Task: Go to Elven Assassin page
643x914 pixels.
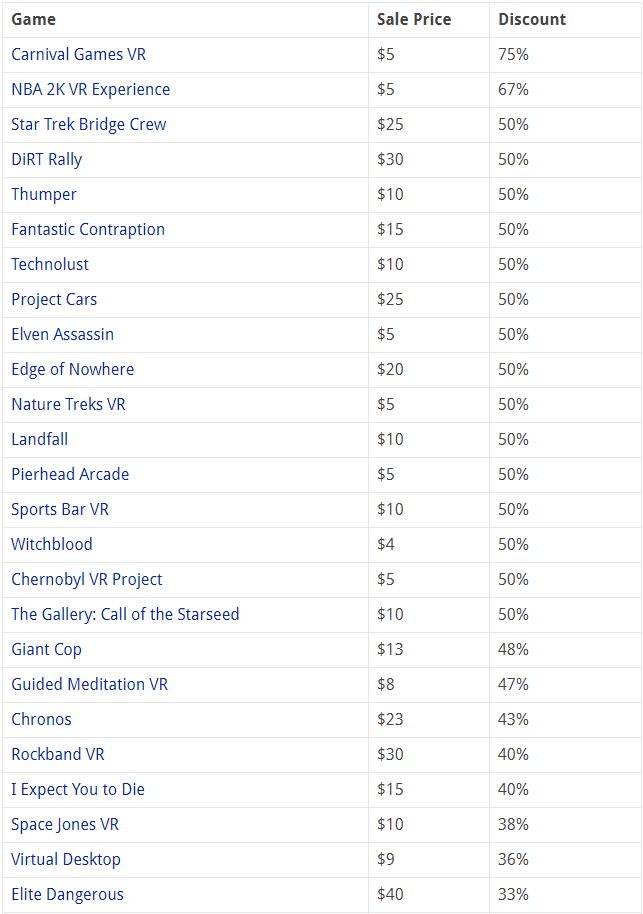Action: [x=62, y=334]
